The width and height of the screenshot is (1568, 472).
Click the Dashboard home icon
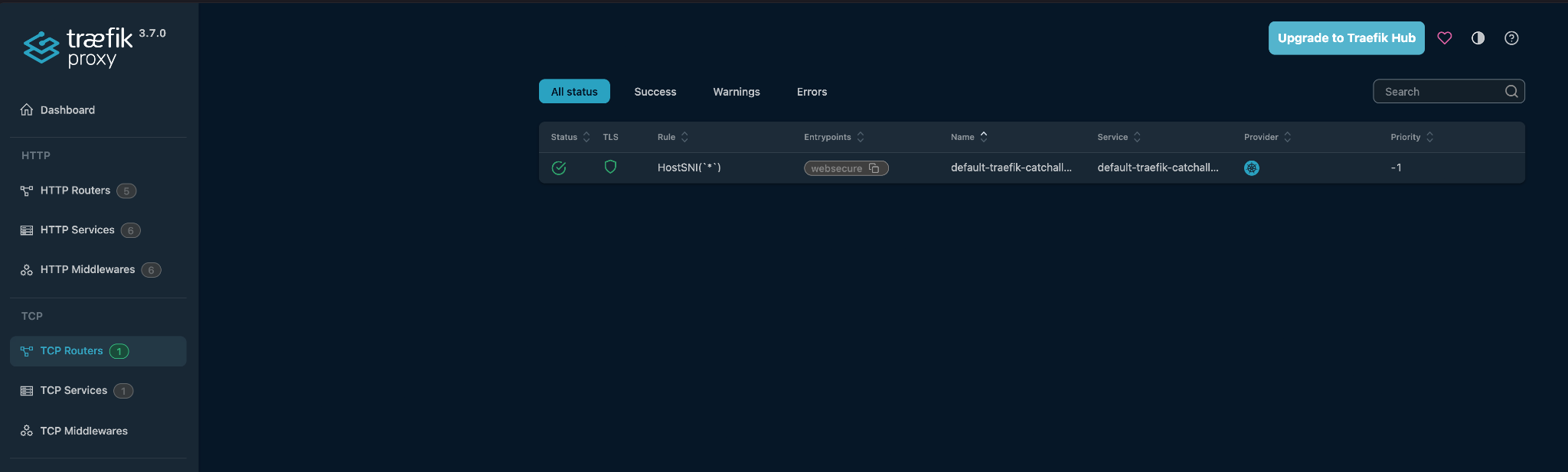(x=27, y=109)
